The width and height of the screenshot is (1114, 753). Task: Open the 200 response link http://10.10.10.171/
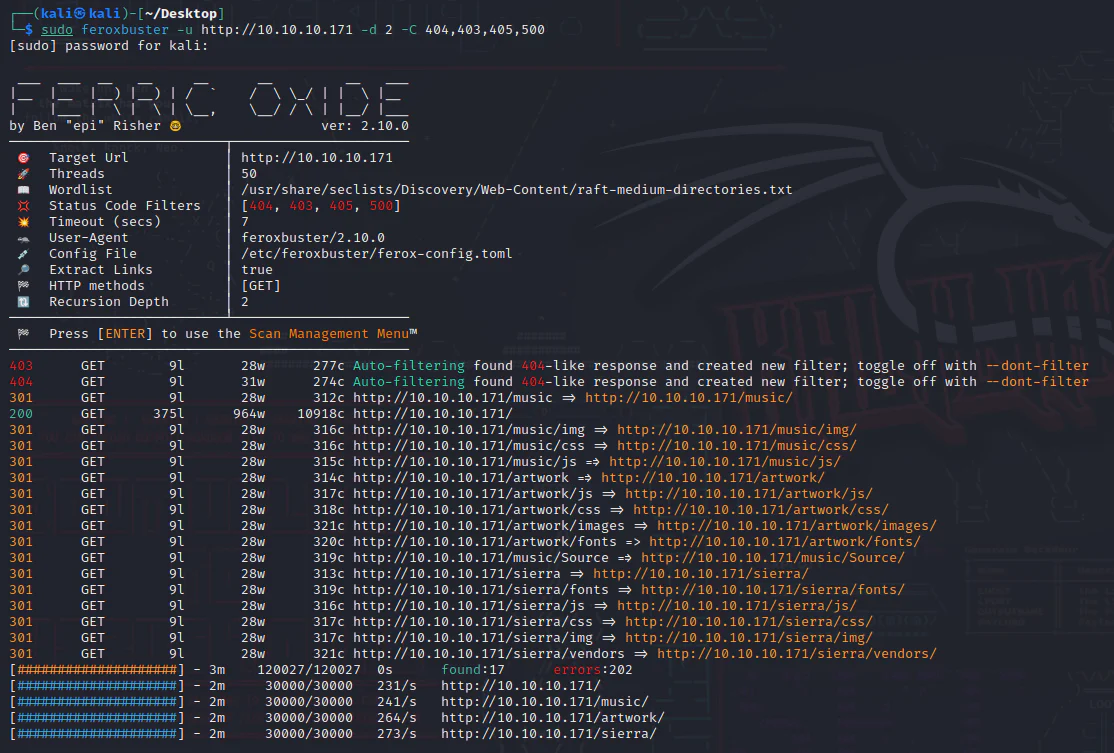[433, 413]
